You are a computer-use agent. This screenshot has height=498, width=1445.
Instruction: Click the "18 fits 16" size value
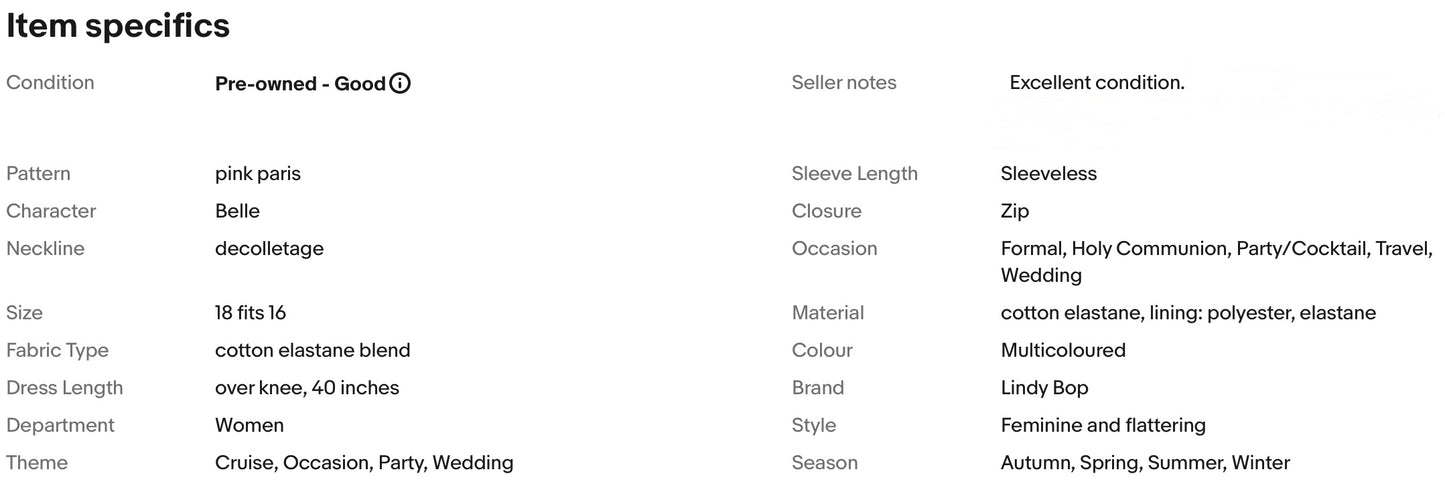click(x=250, y=313)
